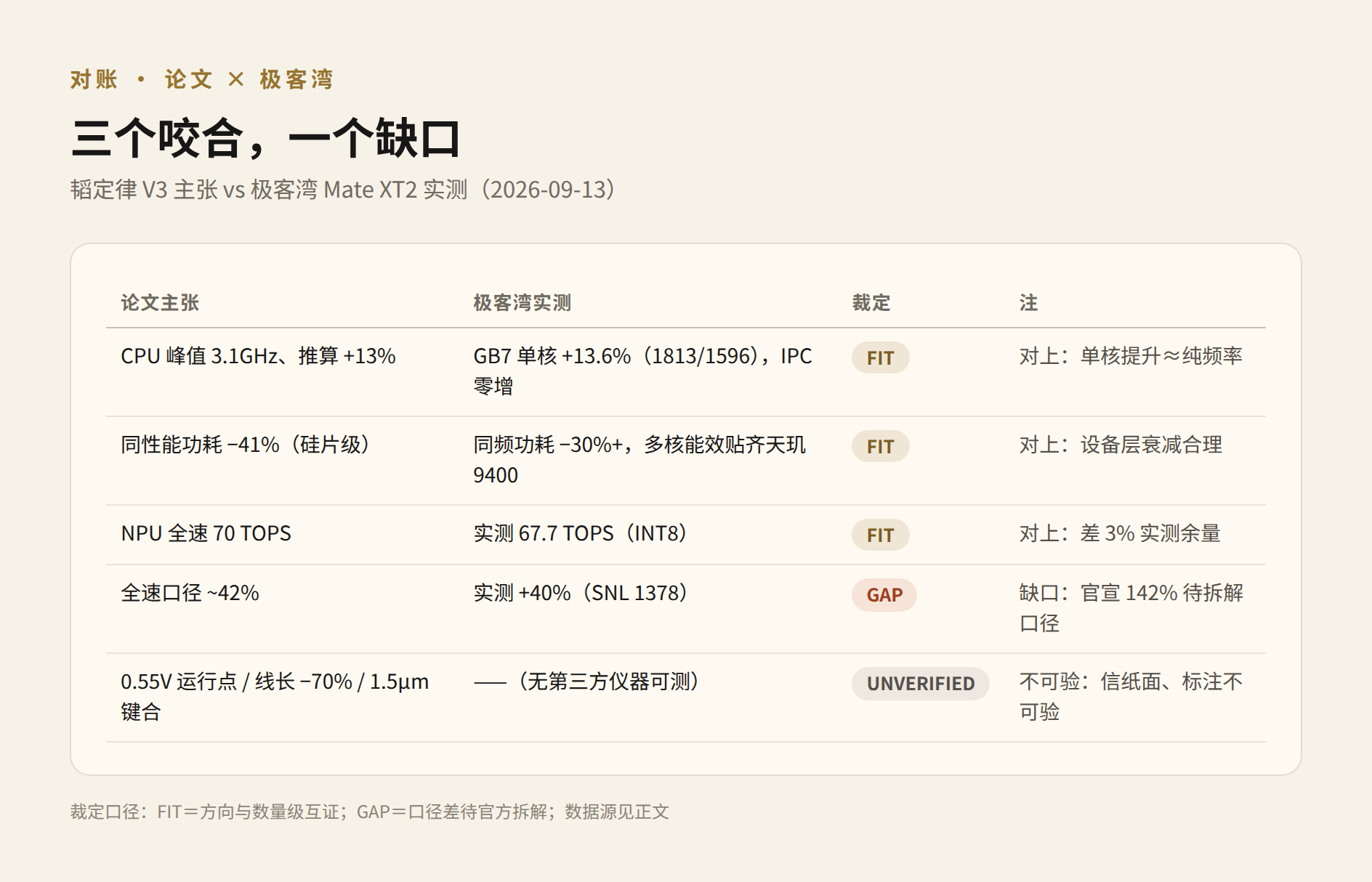This screenshot has width=1372, height=882.
Task: Select the cell beginning "同频功耗 −30%+"
Action: click(x=639, y=460)
